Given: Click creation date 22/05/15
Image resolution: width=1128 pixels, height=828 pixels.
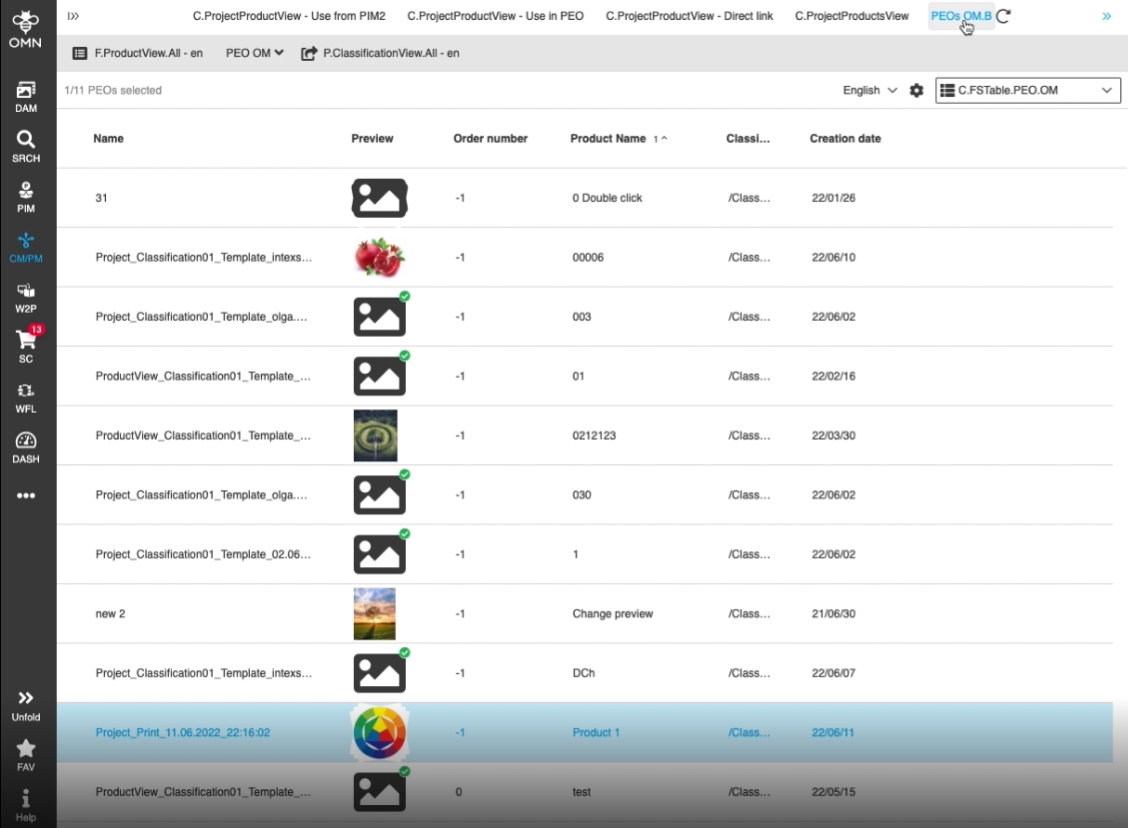Looking at the screenshot, I should point(833,792).
